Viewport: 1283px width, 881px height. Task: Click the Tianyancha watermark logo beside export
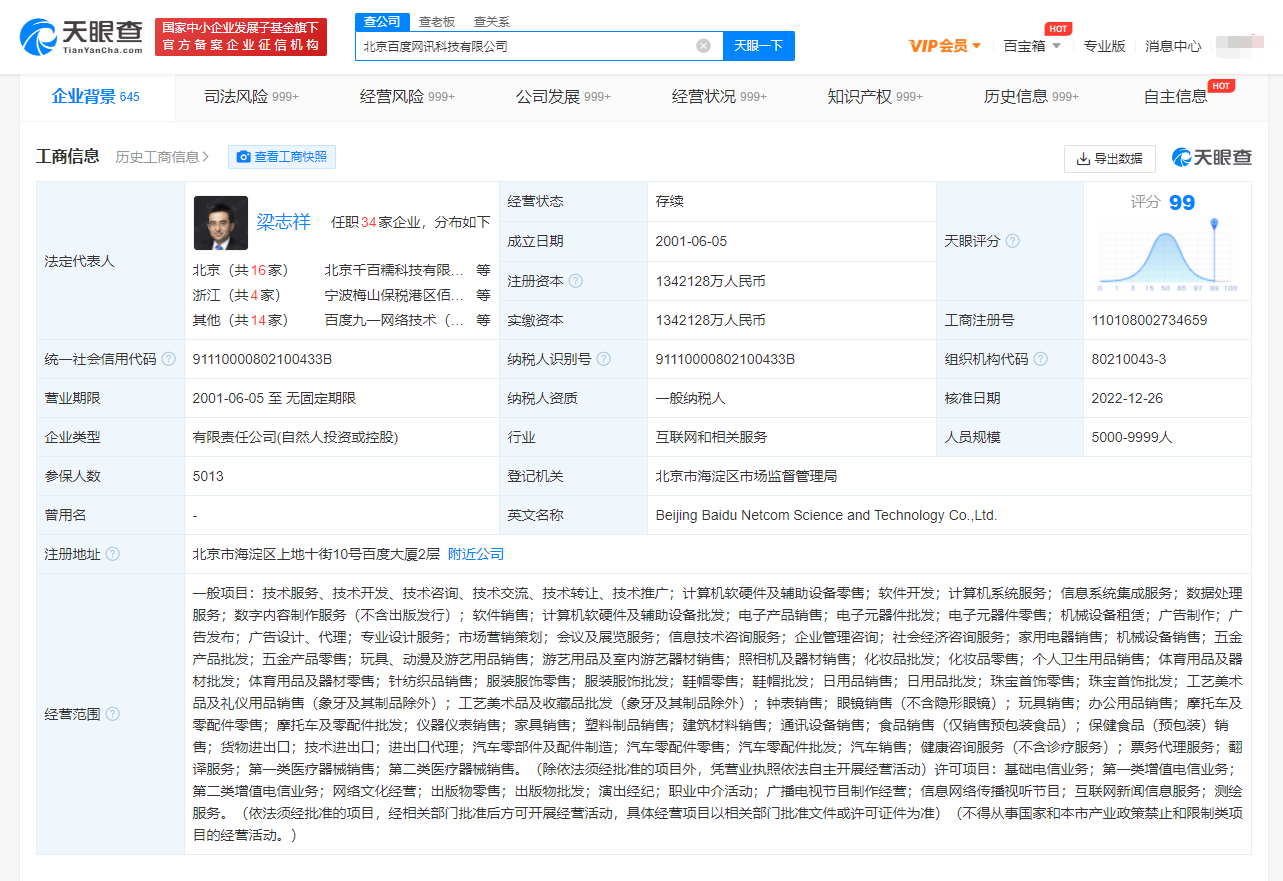pyautogui.click(x=1212, y=158)
